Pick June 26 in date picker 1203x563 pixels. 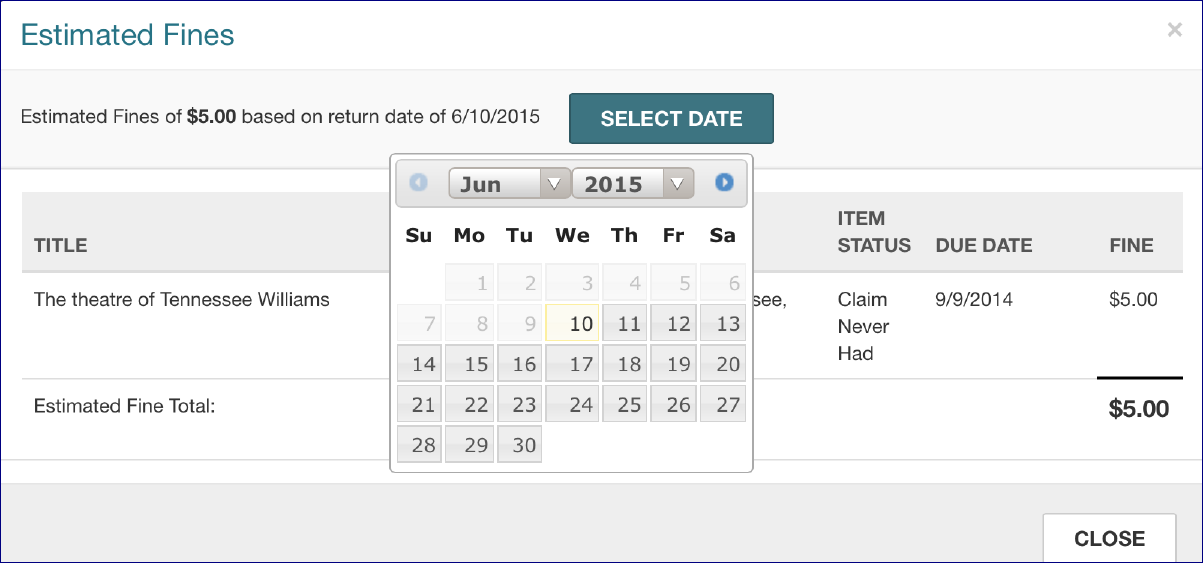[674, 405]
